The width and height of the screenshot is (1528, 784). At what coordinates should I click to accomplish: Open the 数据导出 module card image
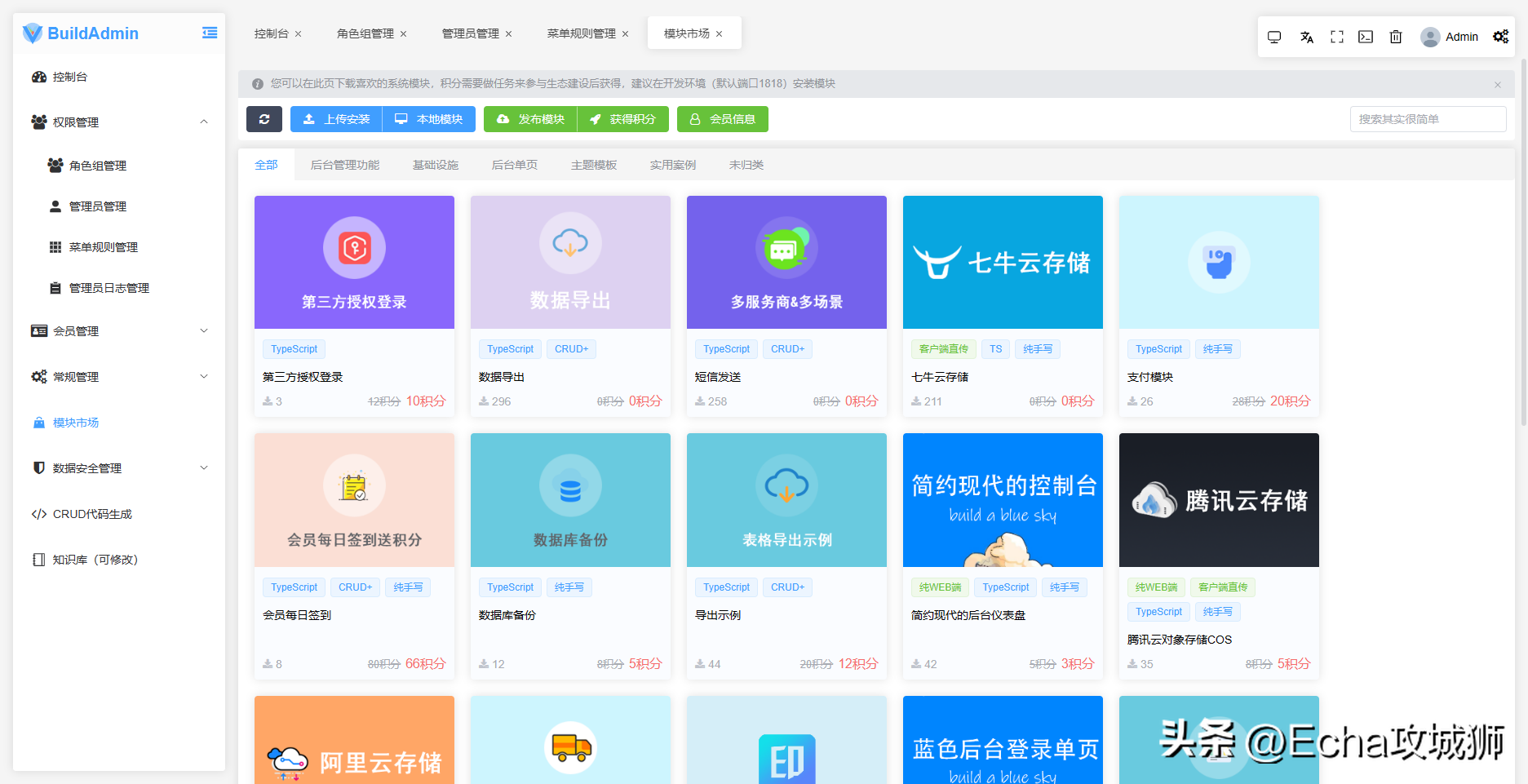click(x=570, y=262)
